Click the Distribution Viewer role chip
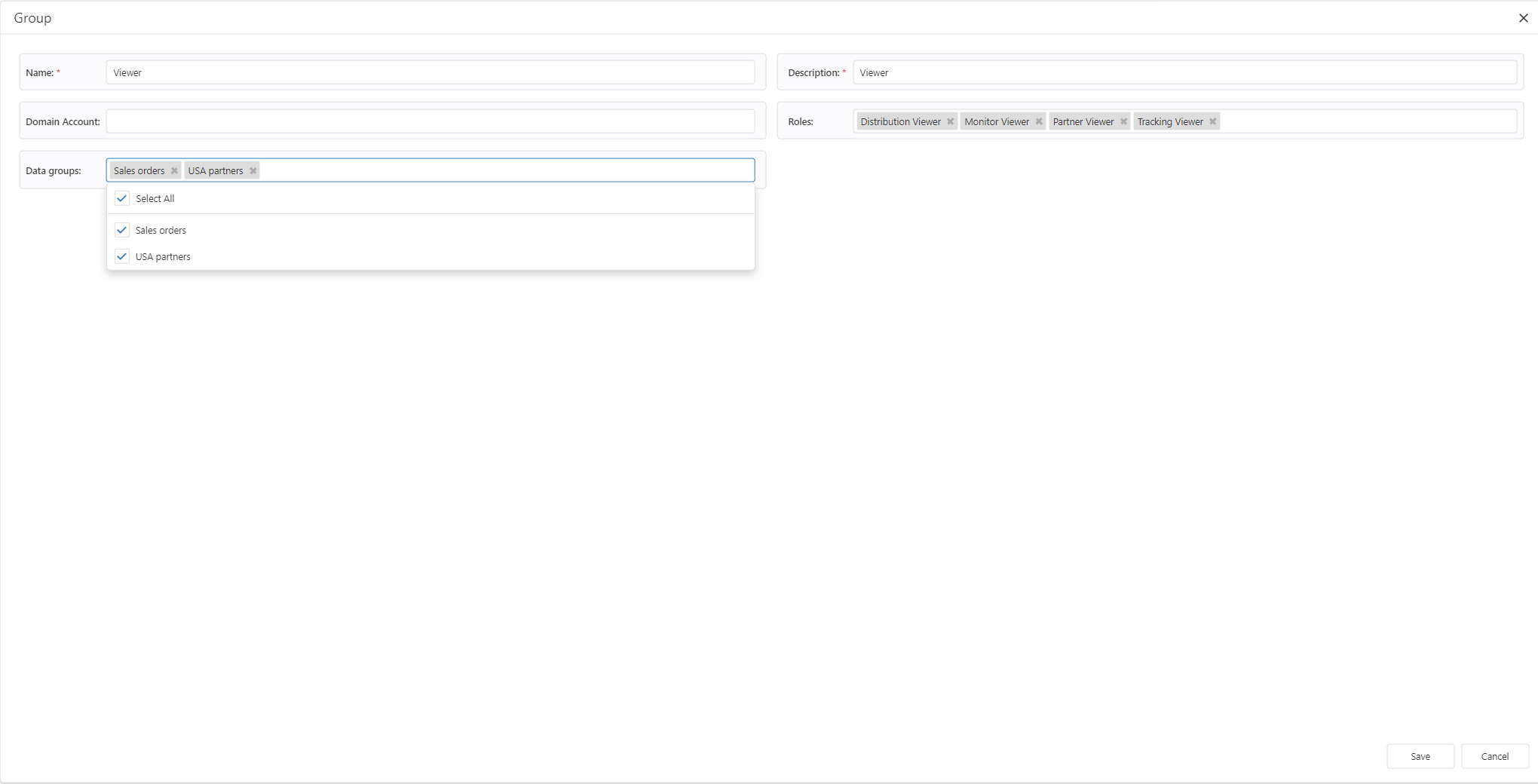The width and height of the screenshot is (1538, 784). pos(900,122)
